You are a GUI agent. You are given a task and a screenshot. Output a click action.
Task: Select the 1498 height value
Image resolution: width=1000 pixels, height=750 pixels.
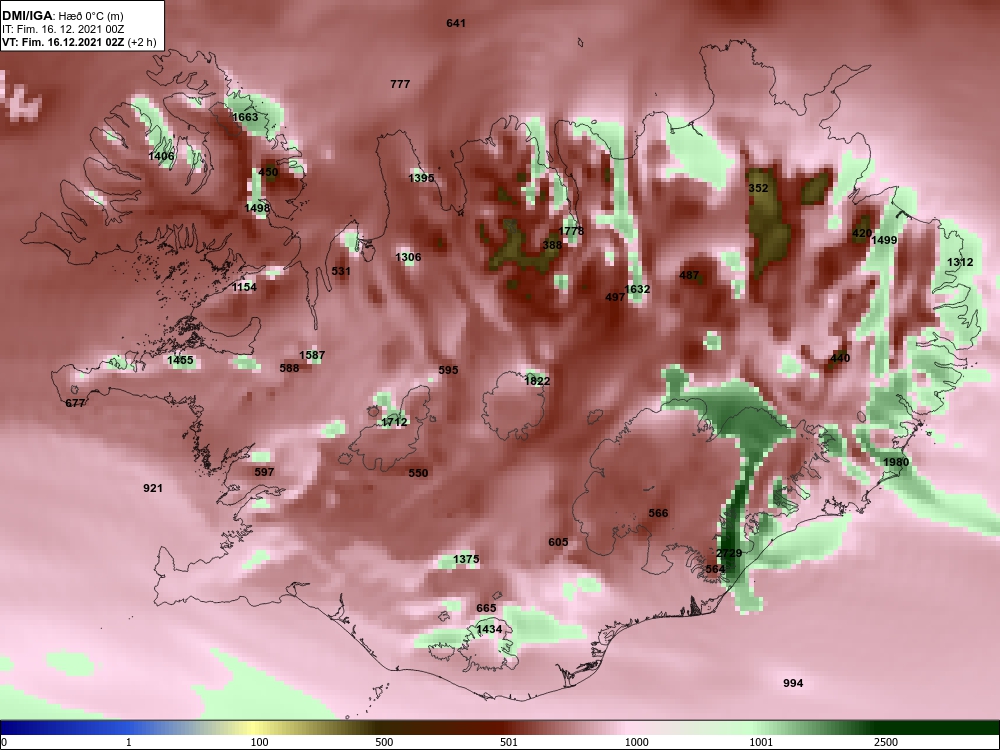[257, 208]
